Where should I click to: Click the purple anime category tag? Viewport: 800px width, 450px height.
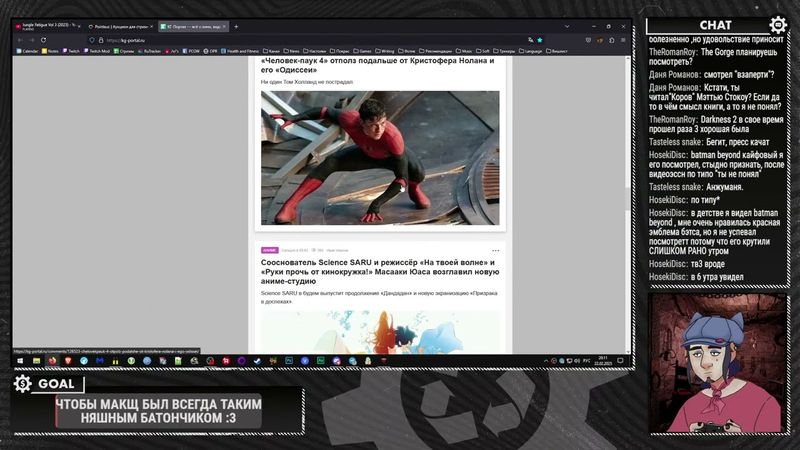[x=269, y=250]
